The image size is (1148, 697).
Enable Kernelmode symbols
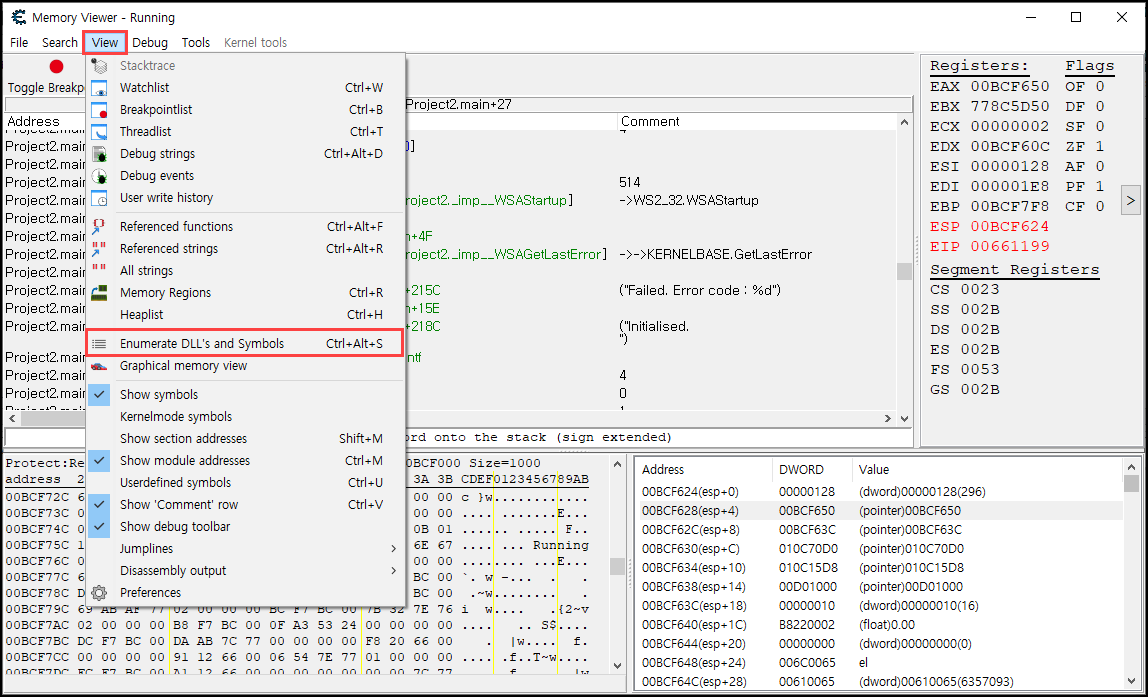coord(245,417)
